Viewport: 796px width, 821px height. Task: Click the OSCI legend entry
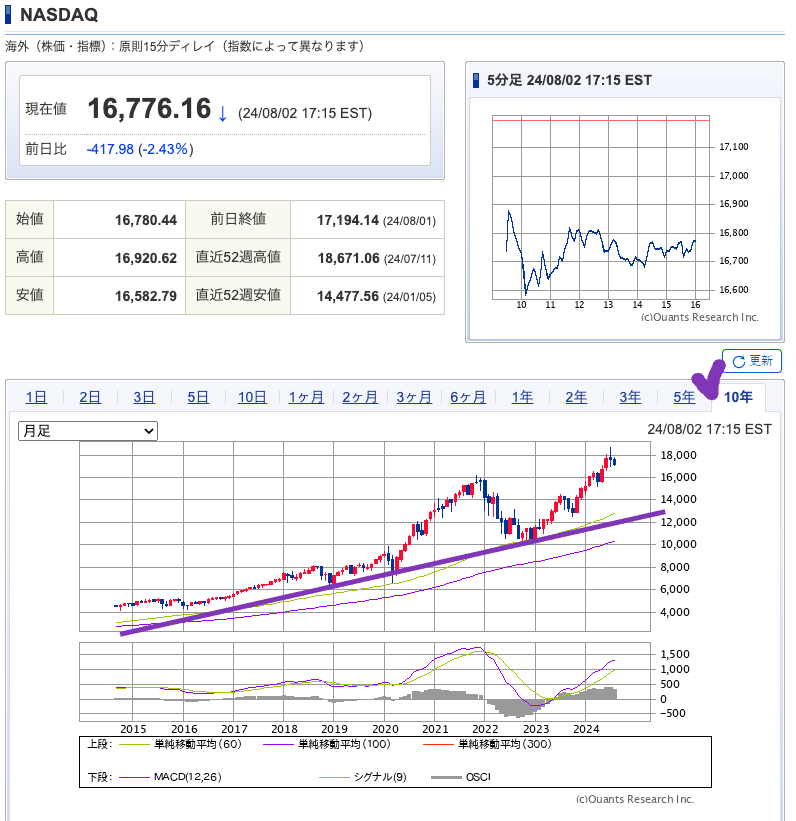[x=461, y=777]
